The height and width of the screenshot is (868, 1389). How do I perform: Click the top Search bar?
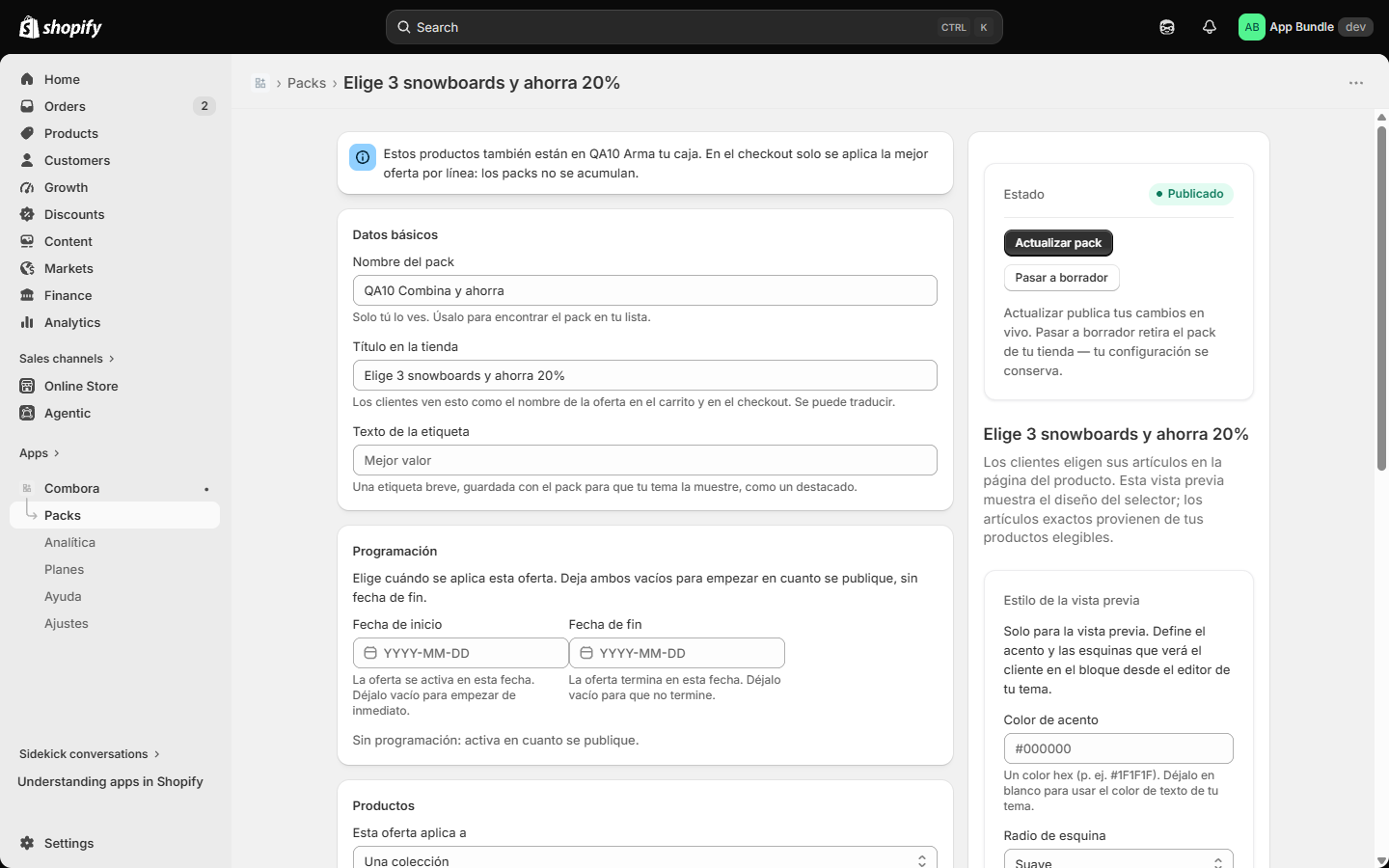[x=694, y=27]
